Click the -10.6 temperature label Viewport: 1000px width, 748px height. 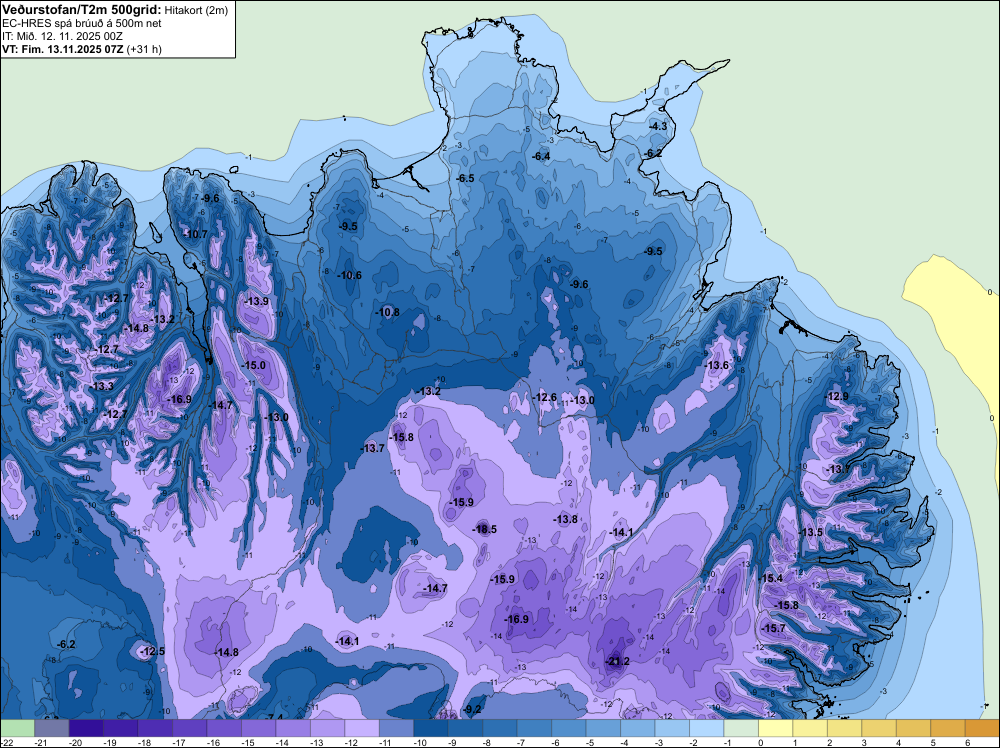(x=349, y=275)
